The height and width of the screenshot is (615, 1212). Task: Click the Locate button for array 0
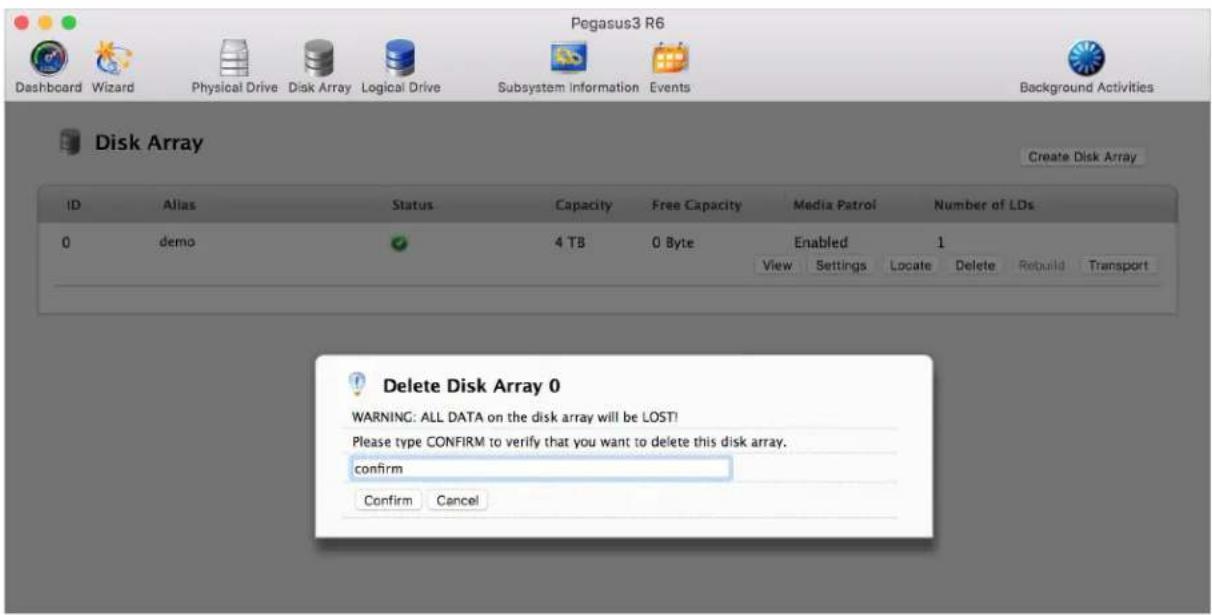click(910, 266)
